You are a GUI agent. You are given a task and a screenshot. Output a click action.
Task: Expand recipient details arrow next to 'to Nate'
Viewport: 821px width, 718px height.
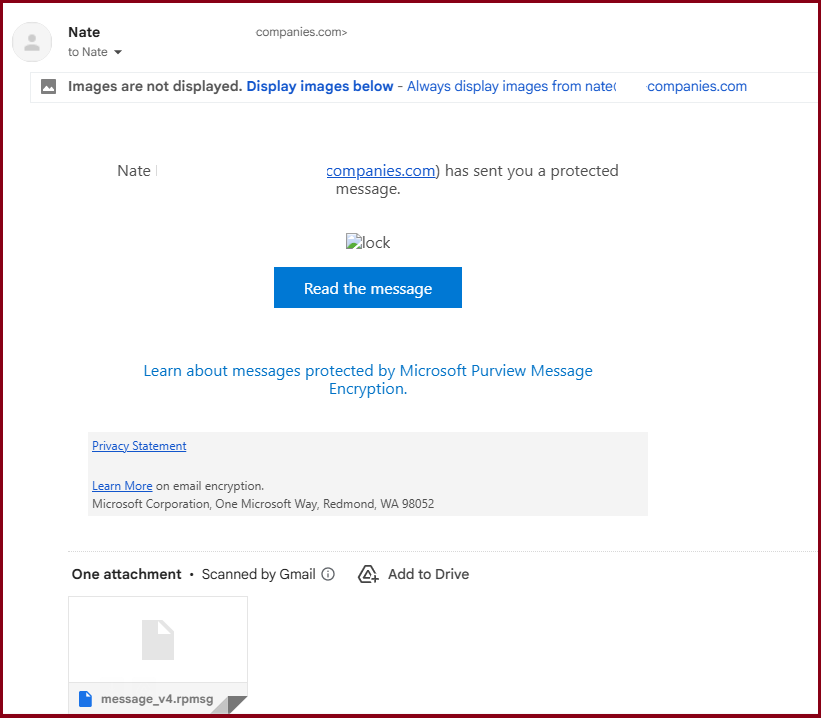pyautogui.click(x=118, y=52)
